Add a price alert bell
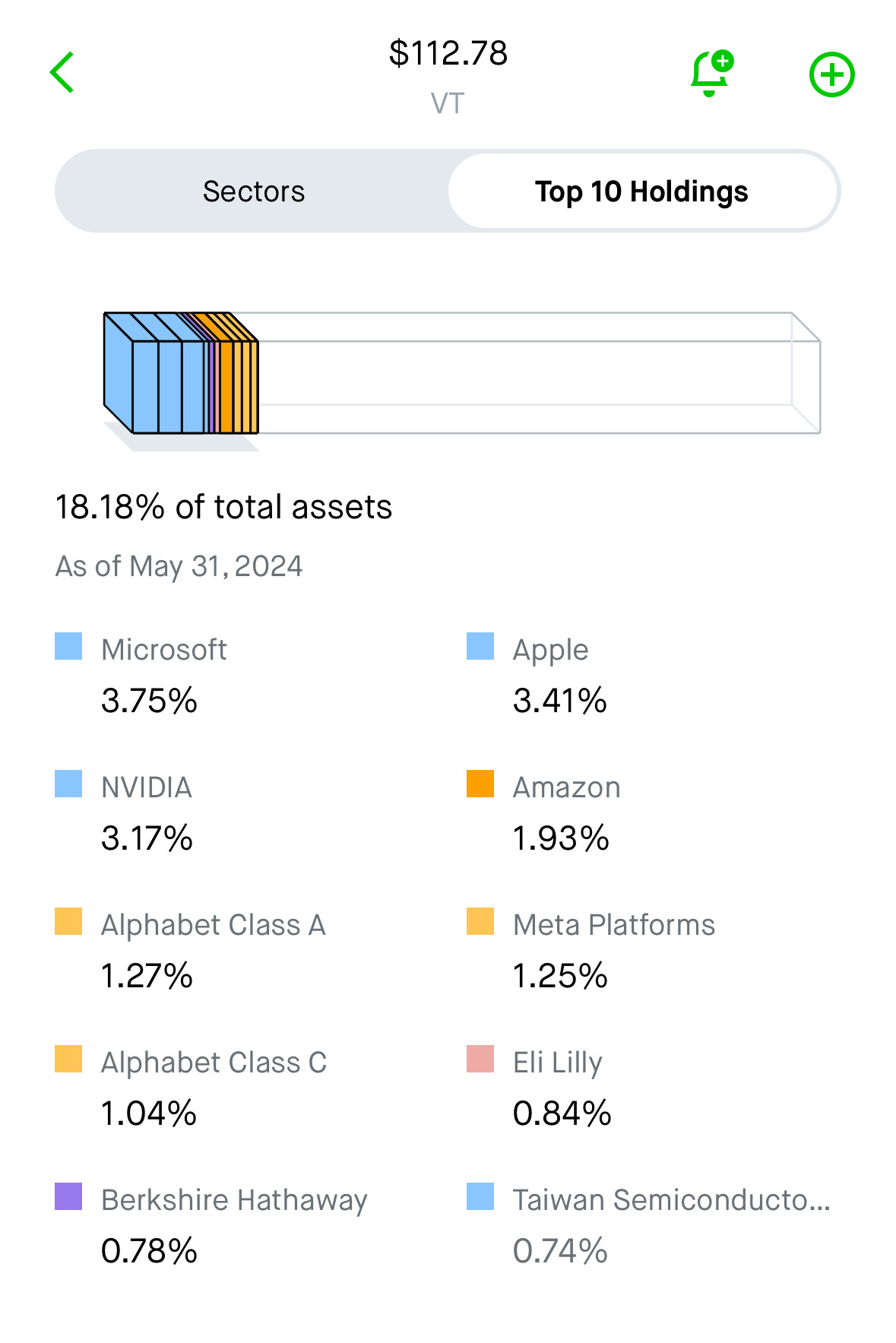896x1343 pixels. [711, 74]
